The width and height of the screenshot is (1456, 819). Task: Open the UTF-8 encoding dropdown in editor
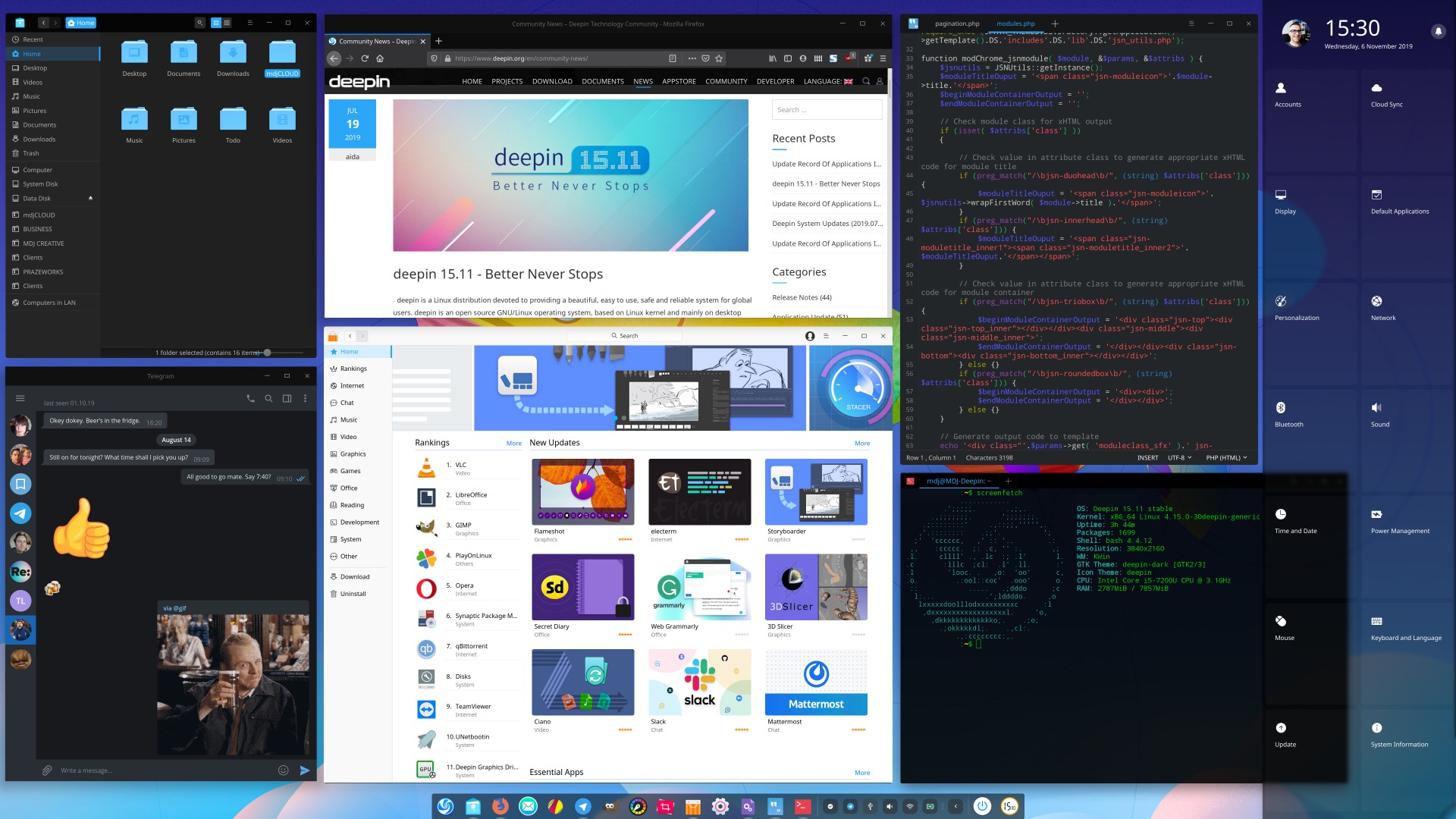1180,458
